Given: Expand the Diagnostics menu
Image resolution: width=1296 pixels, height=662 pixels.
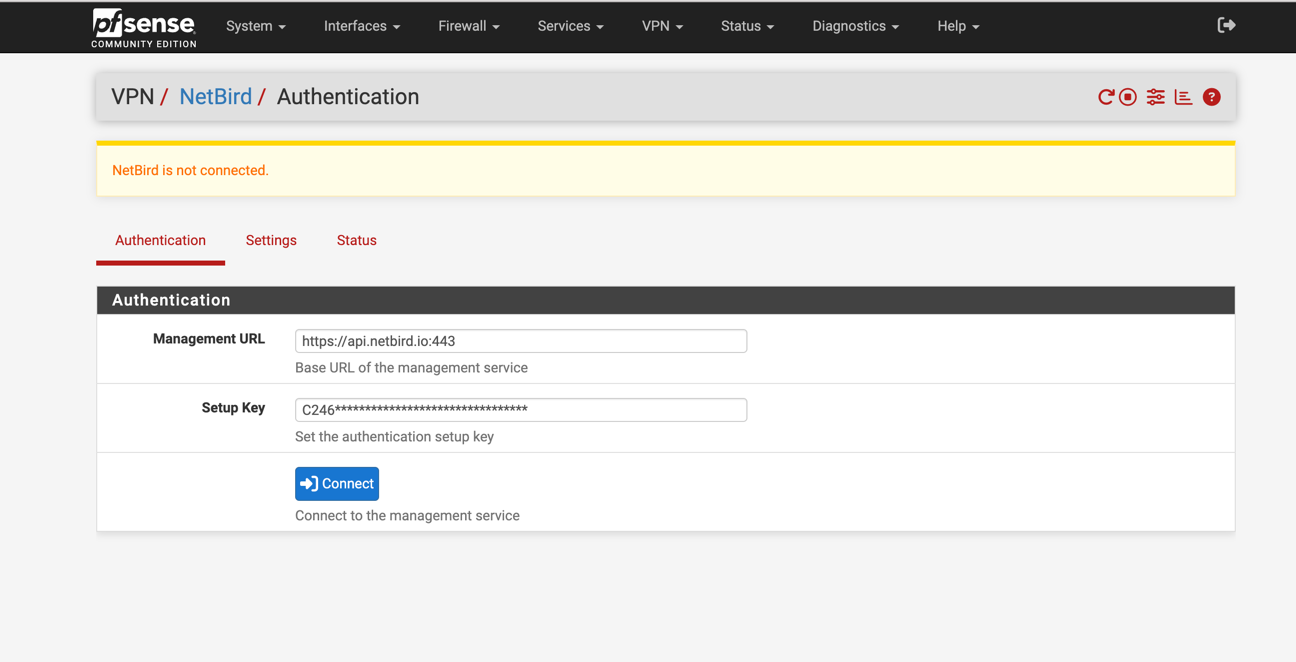Looking at the screenshot, I should coord(855,26).
